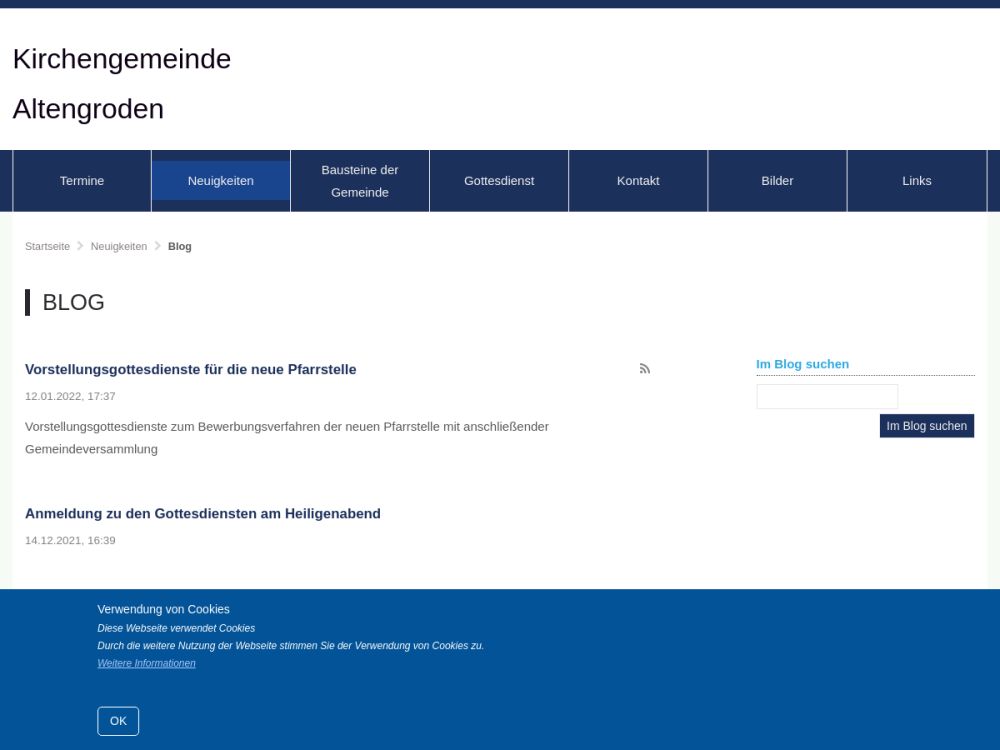Click the Neuigkeiten breadcrumb link
This screenshot has width=1000, height=750.
tap(119, 246)
